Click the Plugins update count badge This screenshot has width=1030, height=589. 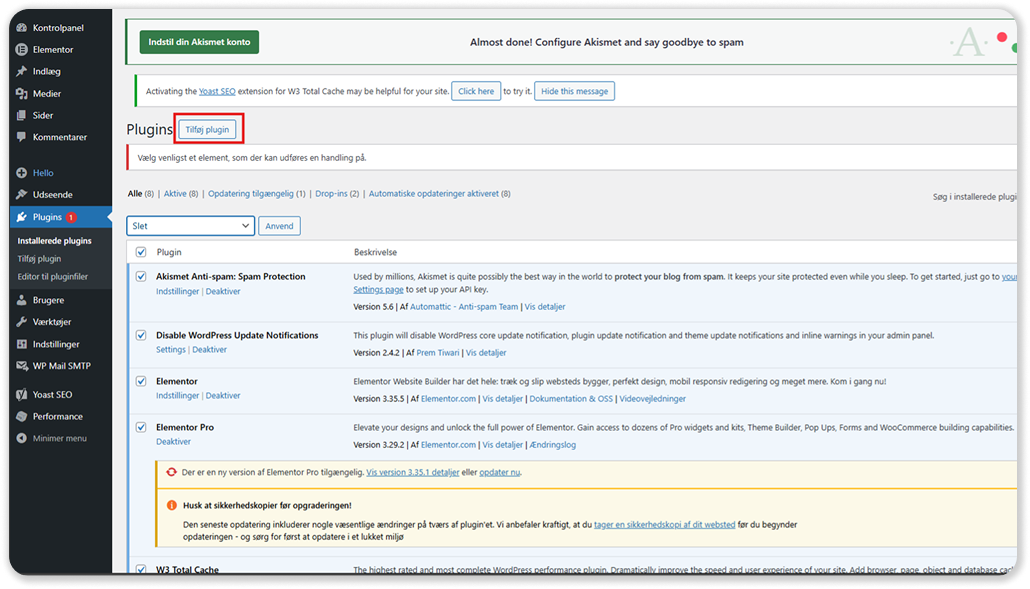coord(71,217)
